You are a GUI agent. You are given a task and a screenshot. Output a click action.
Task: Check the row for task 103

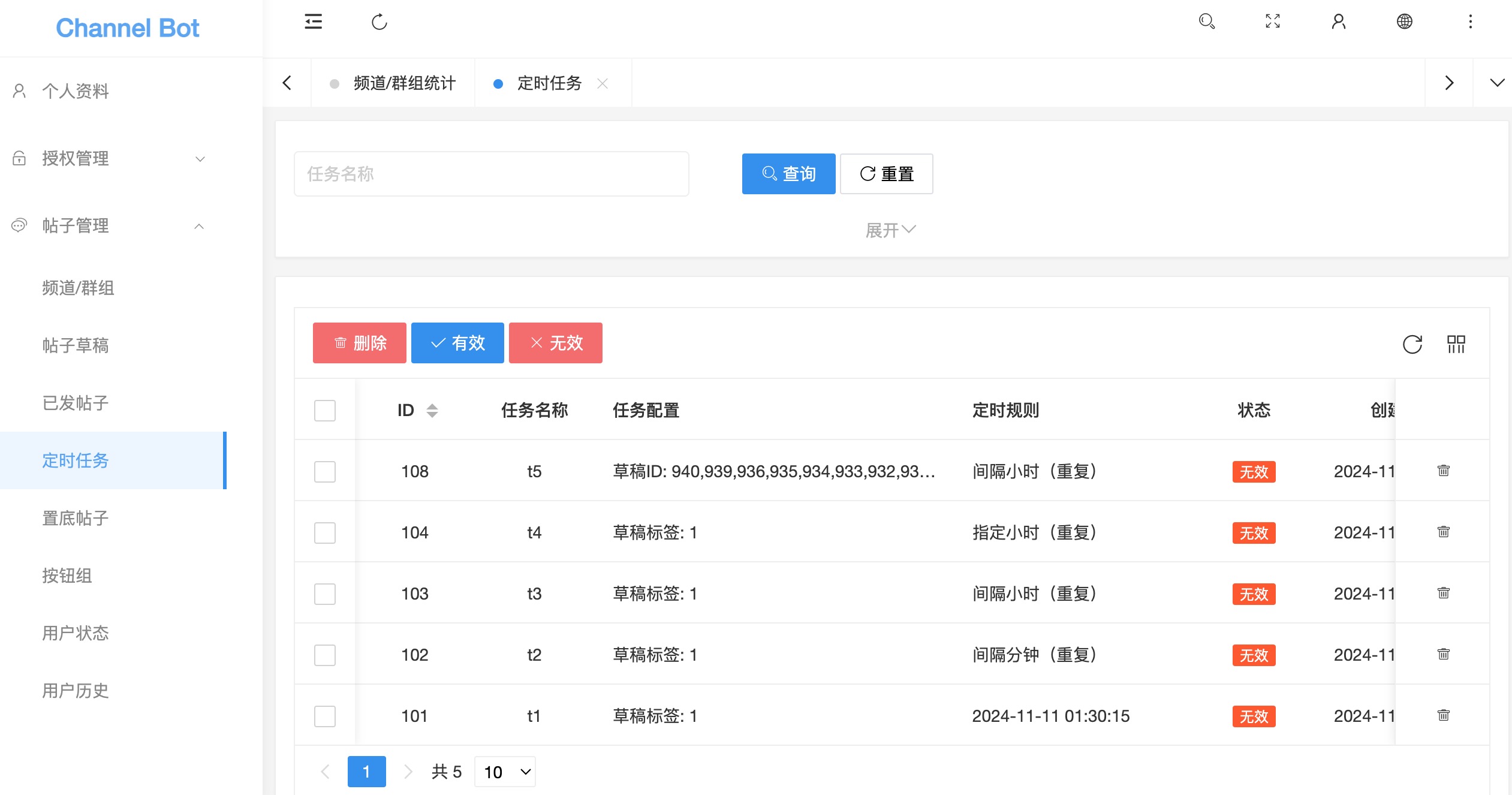325,594
